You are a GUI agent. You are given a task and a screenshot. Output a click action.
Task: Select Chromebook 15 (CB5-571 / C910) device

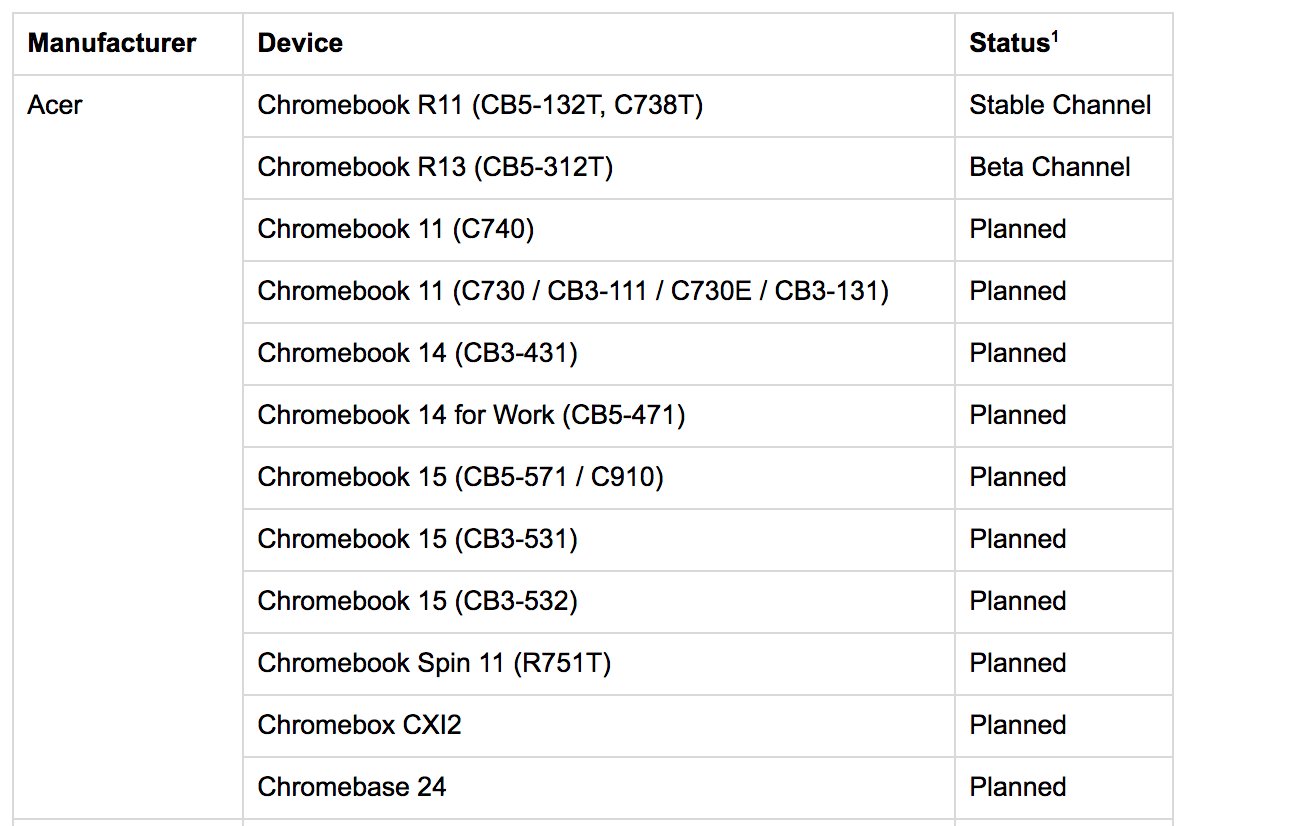460,477
